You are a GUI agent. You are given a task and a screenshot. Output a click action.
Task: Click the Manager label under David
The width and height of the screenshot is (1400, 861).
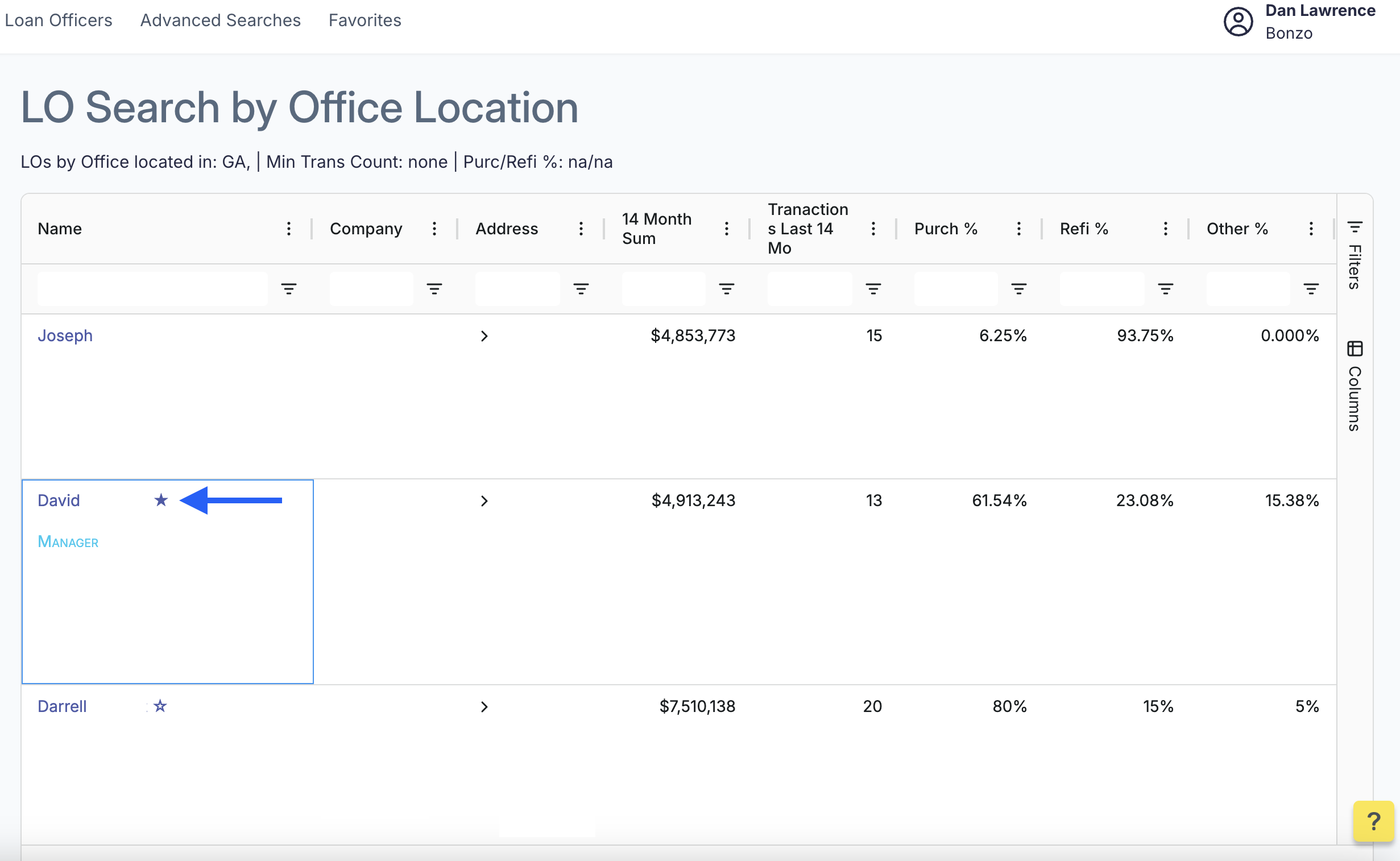point(68,541)
